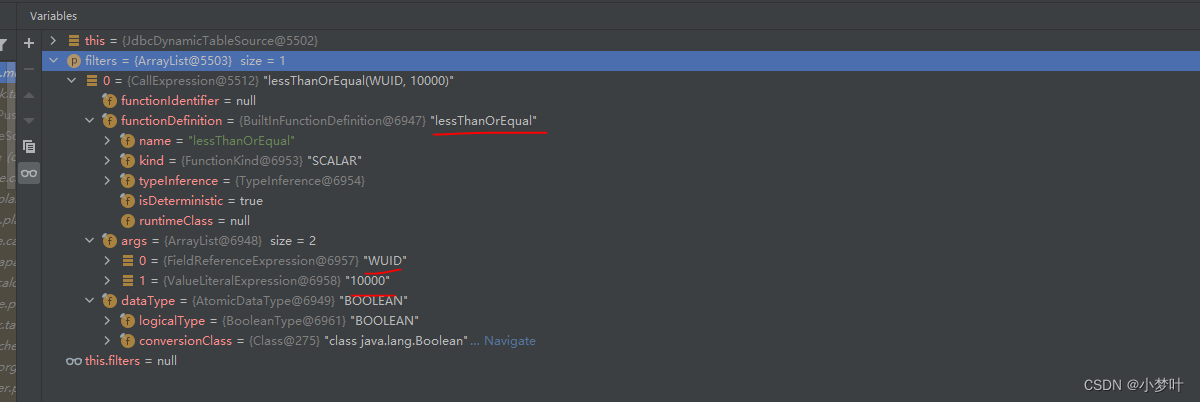Image resolution: width=1200 pixels, height=402 pixels.
Task: Click the "WUID" value text
Action: point(385,261)
